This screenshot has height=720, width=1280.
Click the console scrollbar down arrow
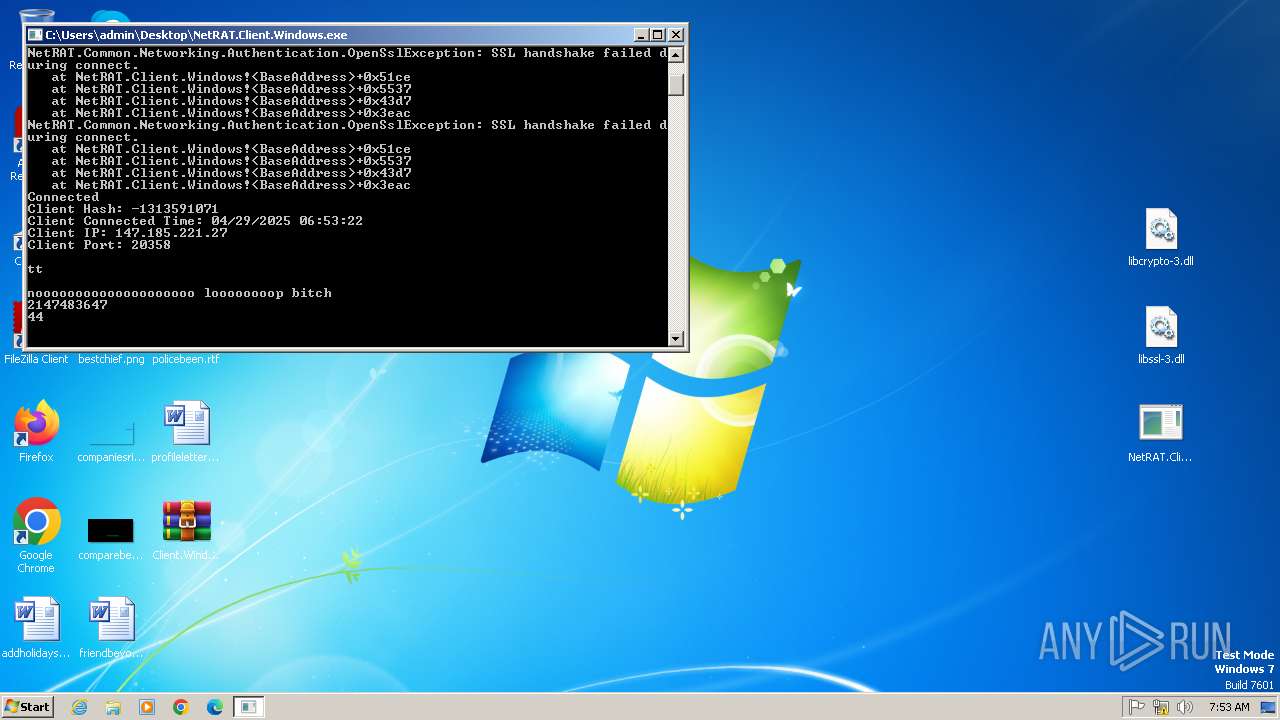pos(676,339)
